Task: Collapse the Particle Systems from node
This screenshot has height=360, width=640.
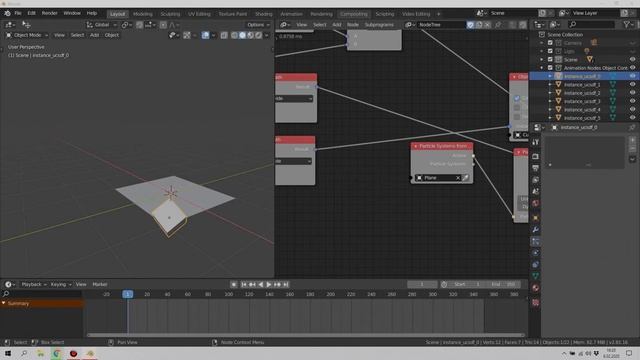Action: 416,146
